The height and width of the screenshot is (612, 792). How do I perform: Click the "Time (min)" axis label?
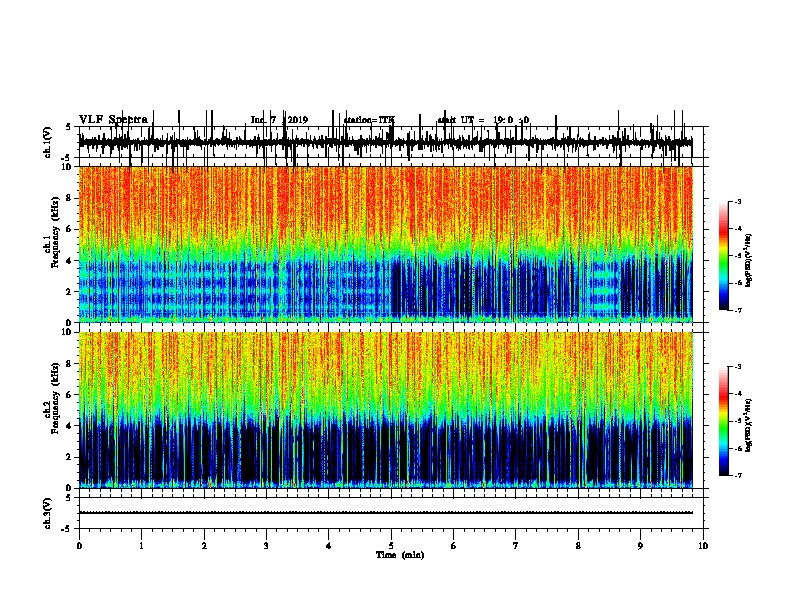[400, 555]
